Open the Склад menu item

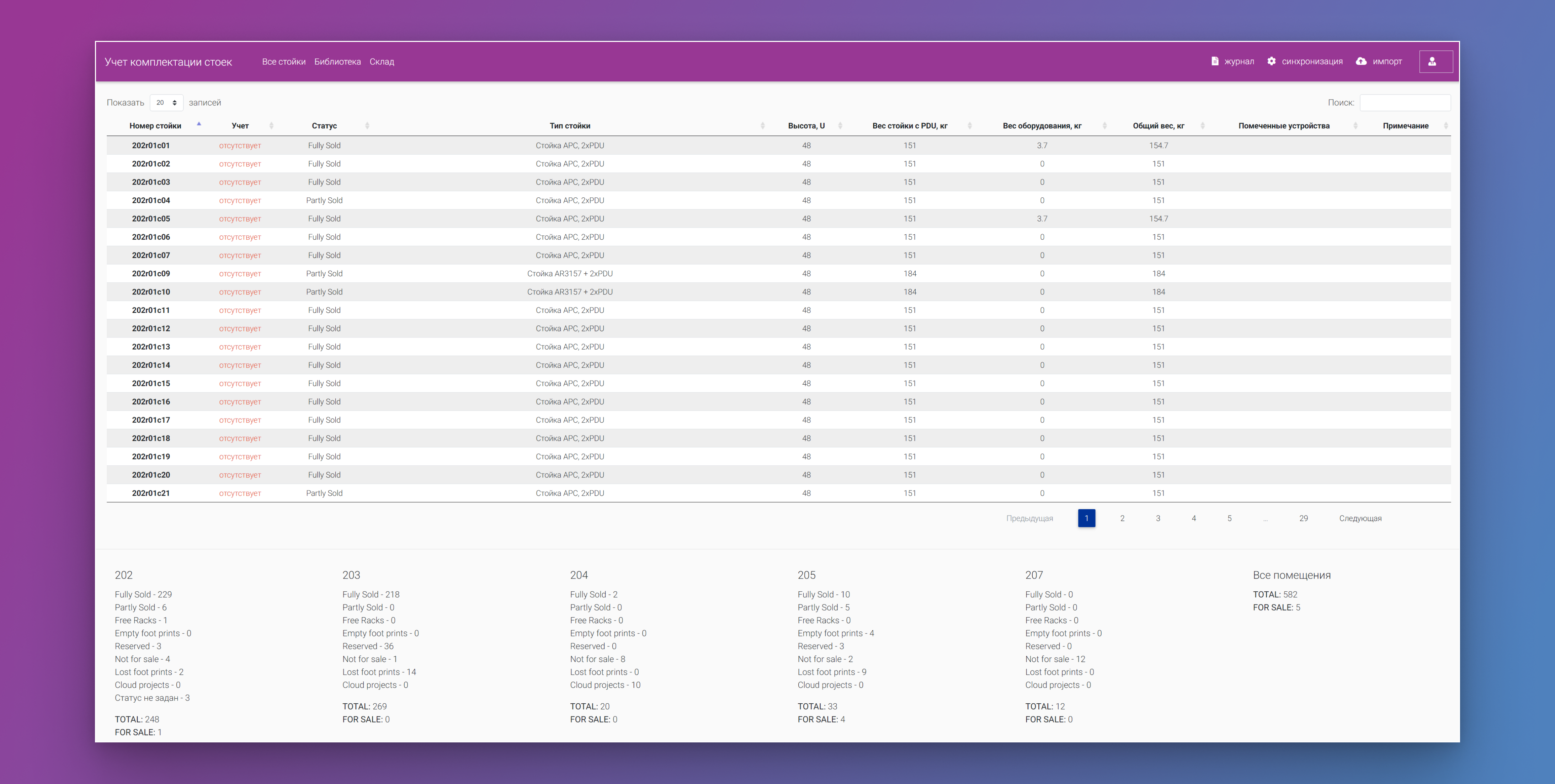click(x=382, y=62)
